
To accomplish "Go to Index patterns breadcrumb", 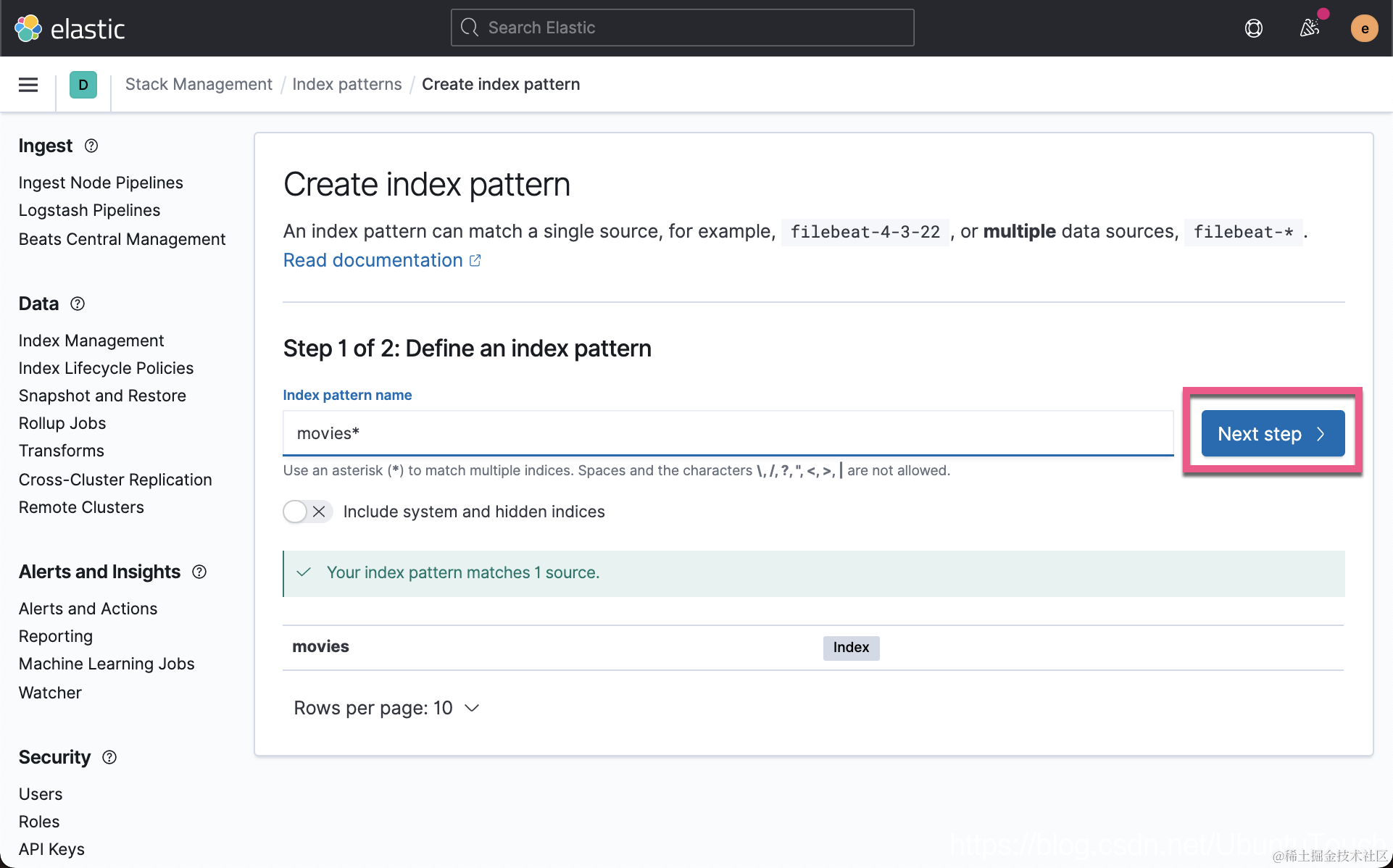I will pyautogui.click(x=346, y=84).
